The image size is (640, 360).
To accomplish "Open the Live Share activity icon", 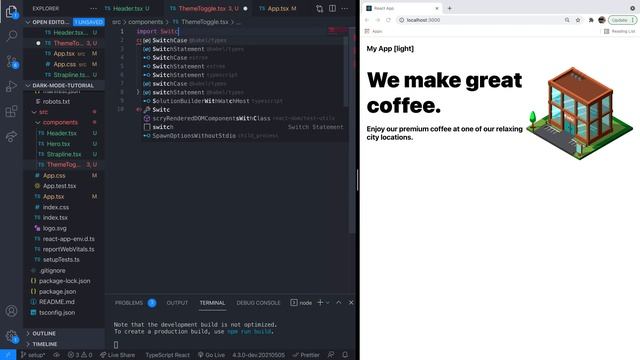I will coord(11,136).
